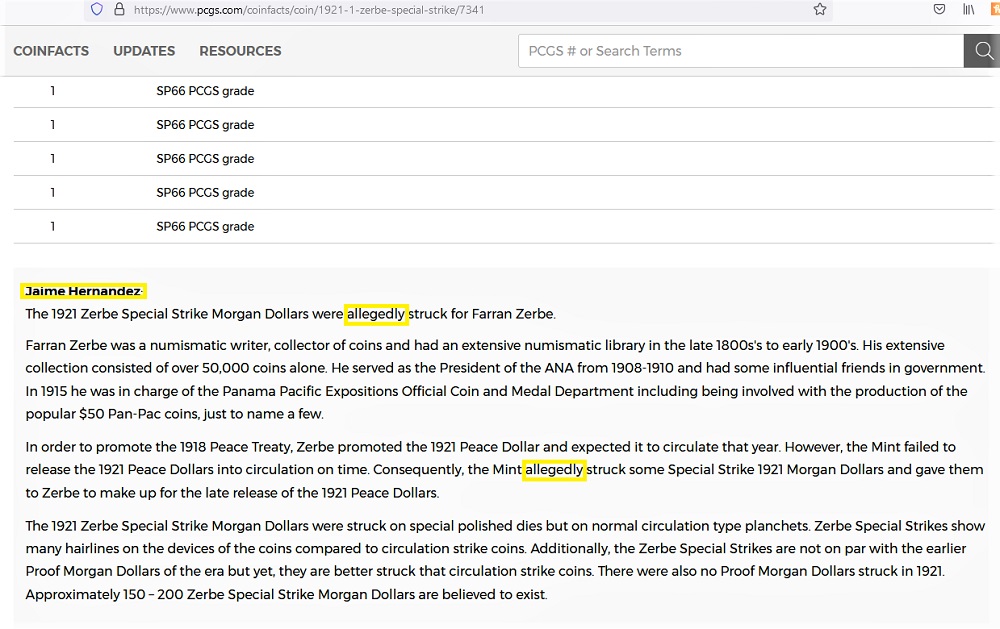This screenshot has height=629, width=1000.
Task: Click highlighted 'allegedly' after 'the Mint'
Action: pyautogui.click(x=554, y=470)
